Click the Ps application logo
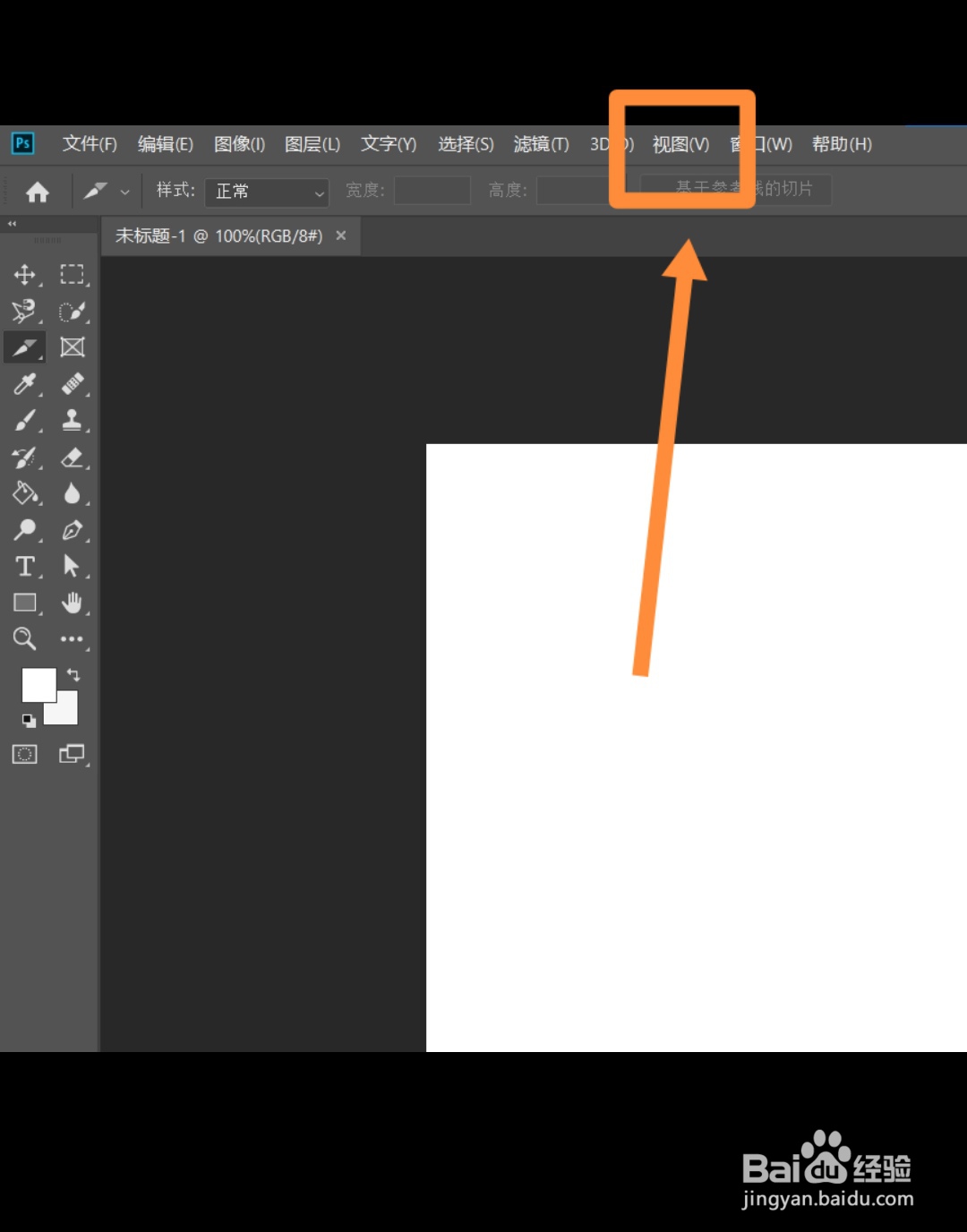 point(22,143)
